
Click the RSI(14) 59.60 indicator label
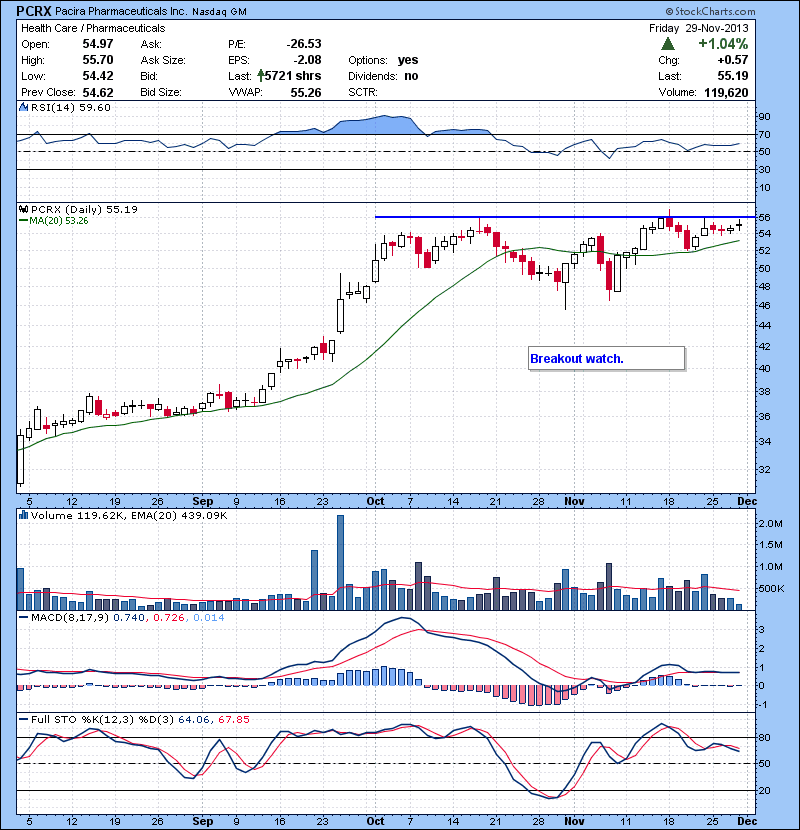tap(70, 107)
